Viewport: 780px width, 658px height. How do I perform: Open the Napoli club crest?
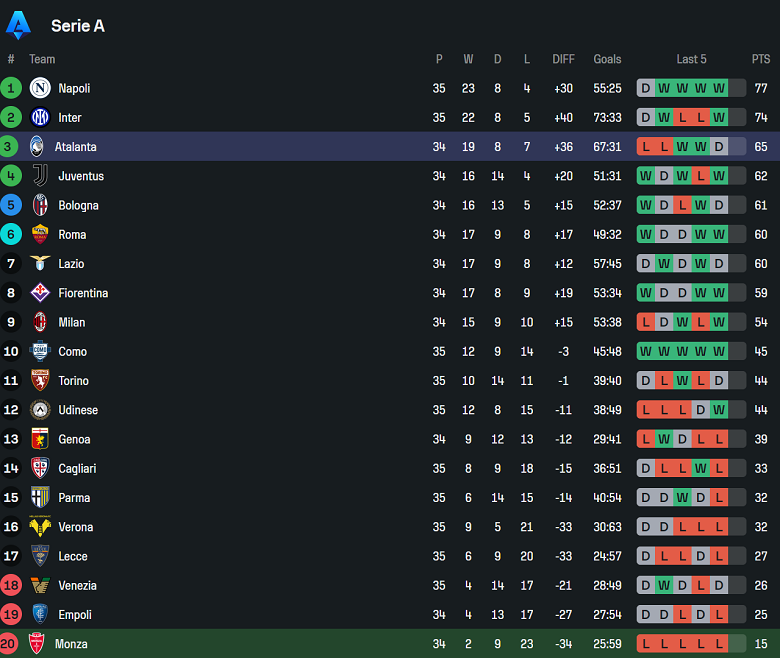(x=40, y=88)
